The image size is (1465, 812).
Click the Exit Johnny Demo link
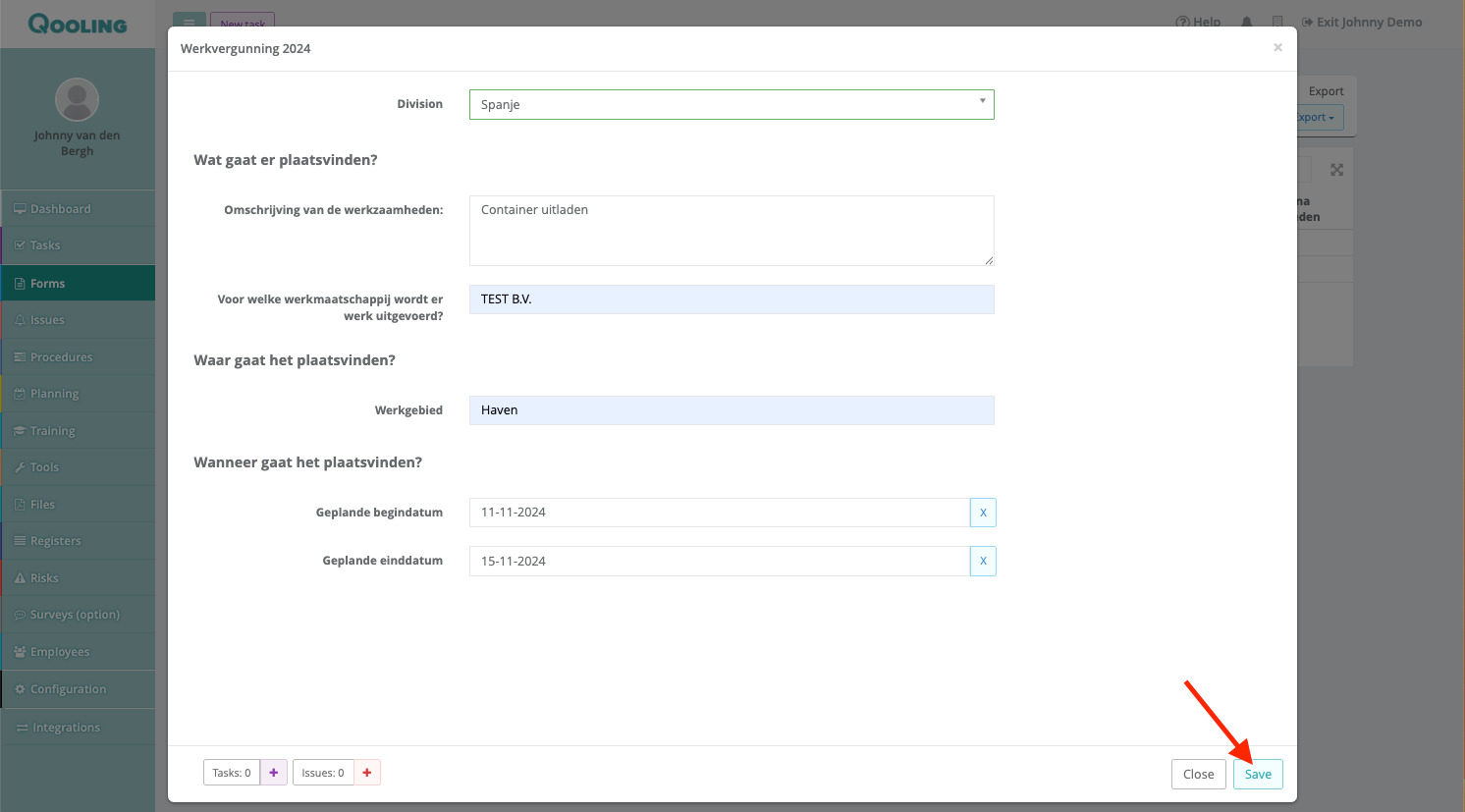coord(1362,22)
